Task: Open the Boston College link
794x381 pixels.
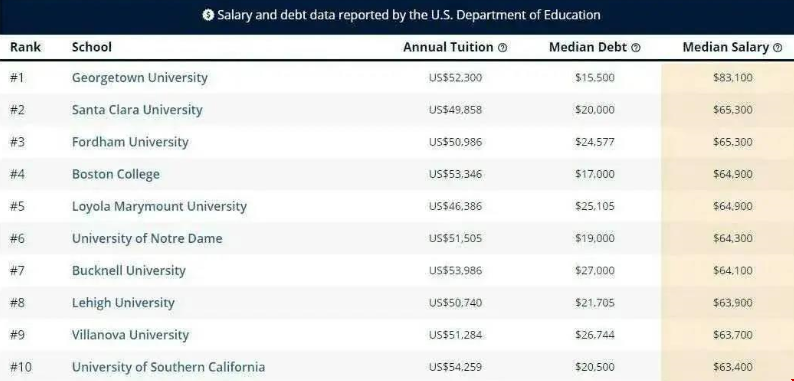Action: click(x=116, y=174)
